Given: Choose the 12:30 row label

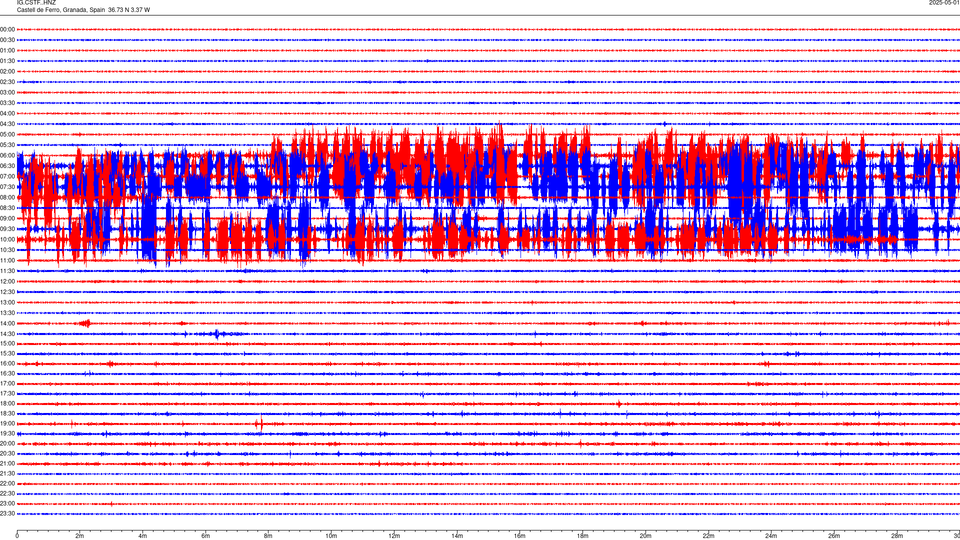Looking at the screenshot, I should point(7,291).
